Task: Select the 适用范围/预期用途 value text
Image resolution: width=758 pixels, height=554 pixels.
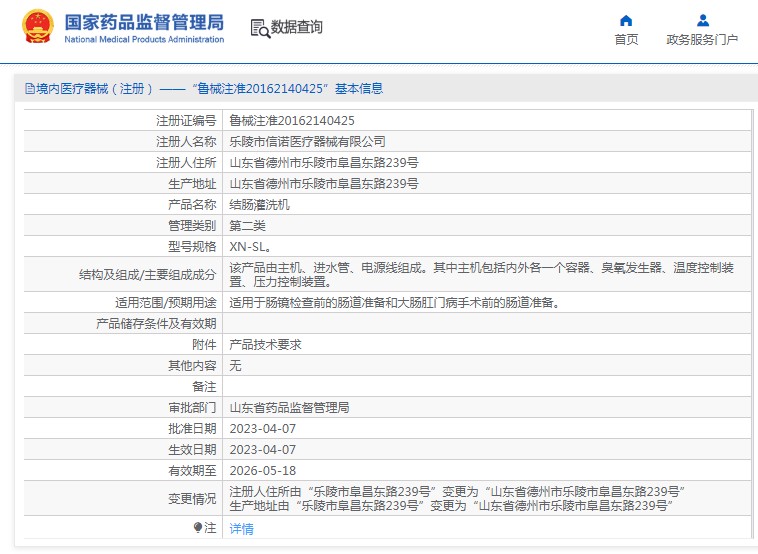Action: [394, 303]
